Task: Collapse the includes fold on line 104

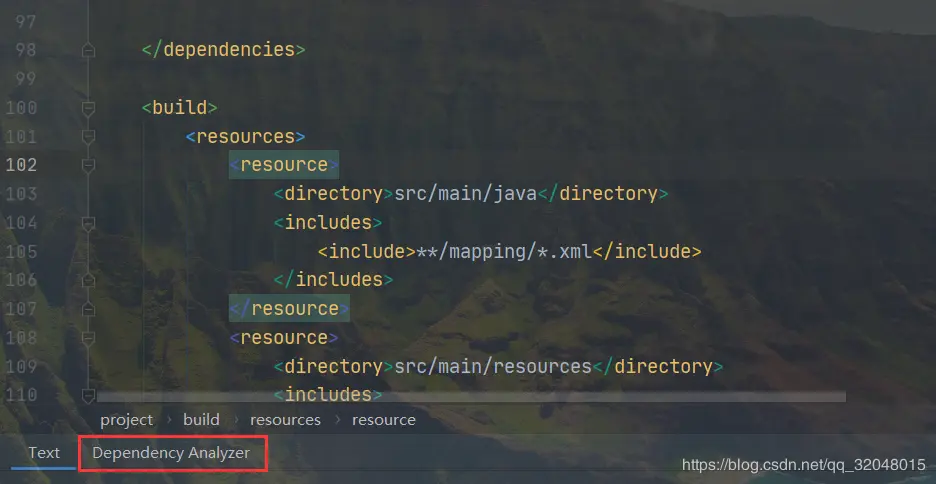Action: [x=88, y=224]
